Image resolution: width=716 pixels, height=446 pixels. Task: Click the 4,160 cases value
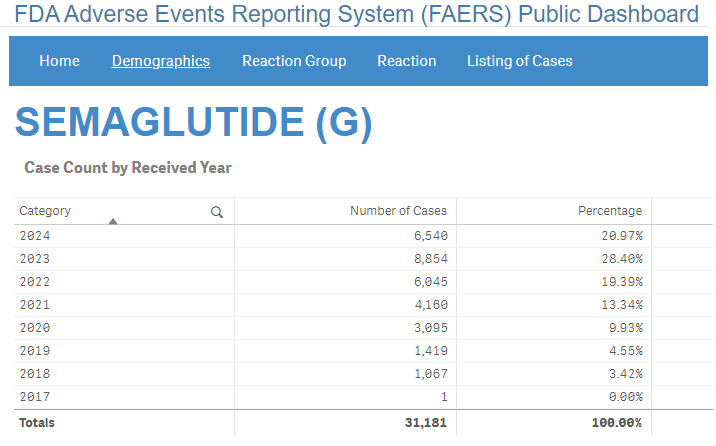431,304
